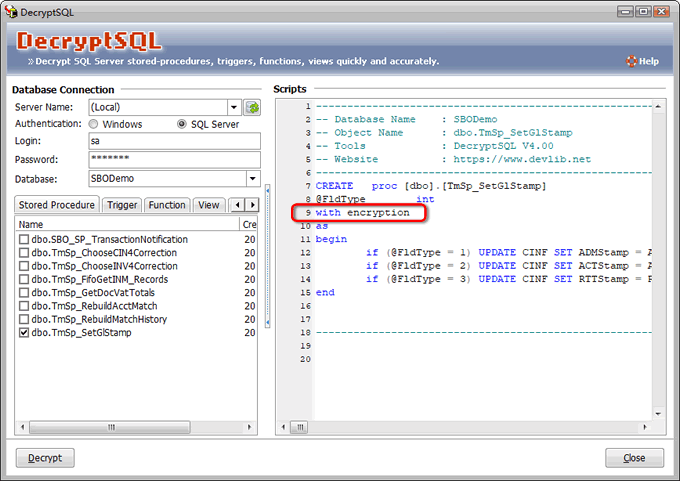Viewport: 680px width, 481px height.
Task: Click into the Password field
Action: [174, 159]
